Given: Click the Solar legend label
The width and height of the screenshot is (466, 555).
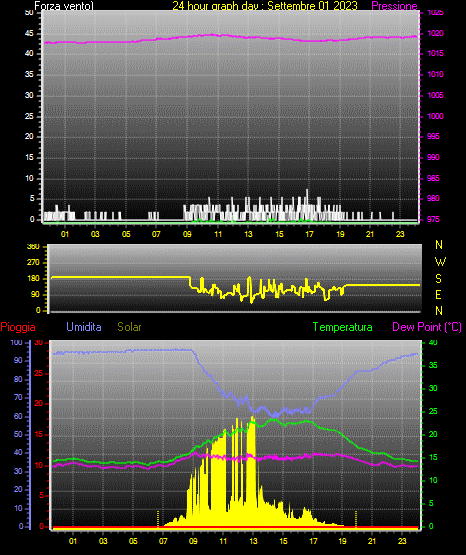Looking at the screenshot, I should [130, 327].
